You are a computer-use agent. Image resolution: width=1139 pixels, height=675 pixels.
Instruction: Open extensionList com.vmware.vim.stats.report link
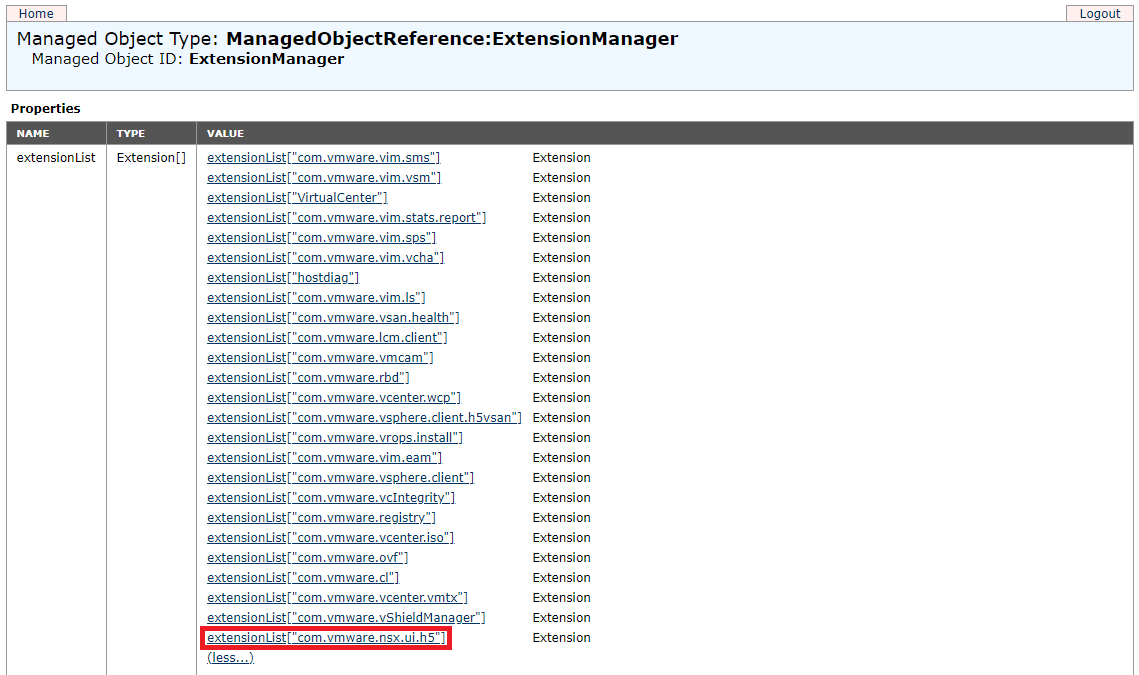(346, 217)
